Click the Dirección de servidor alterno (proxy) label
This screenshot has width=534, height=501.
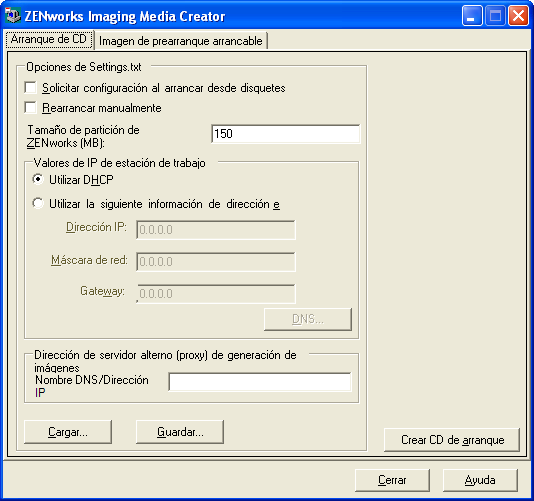[166, 361]
